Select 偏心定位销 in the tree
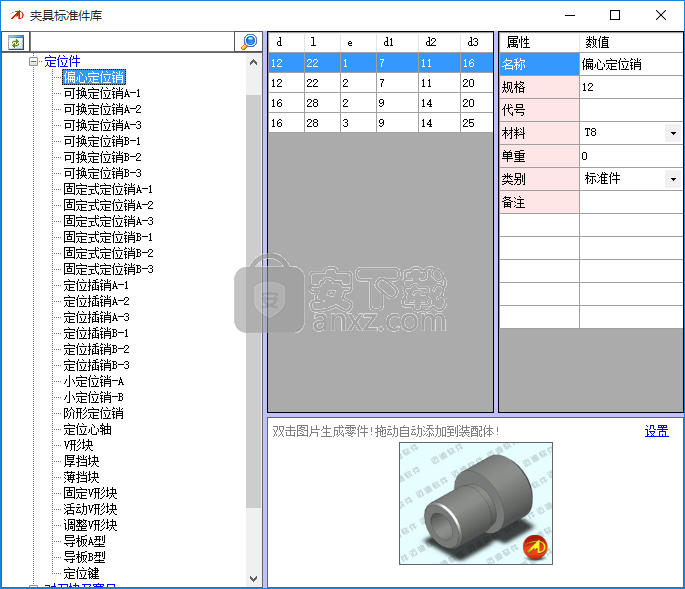The image size is (685, 589). pos(94,77)
